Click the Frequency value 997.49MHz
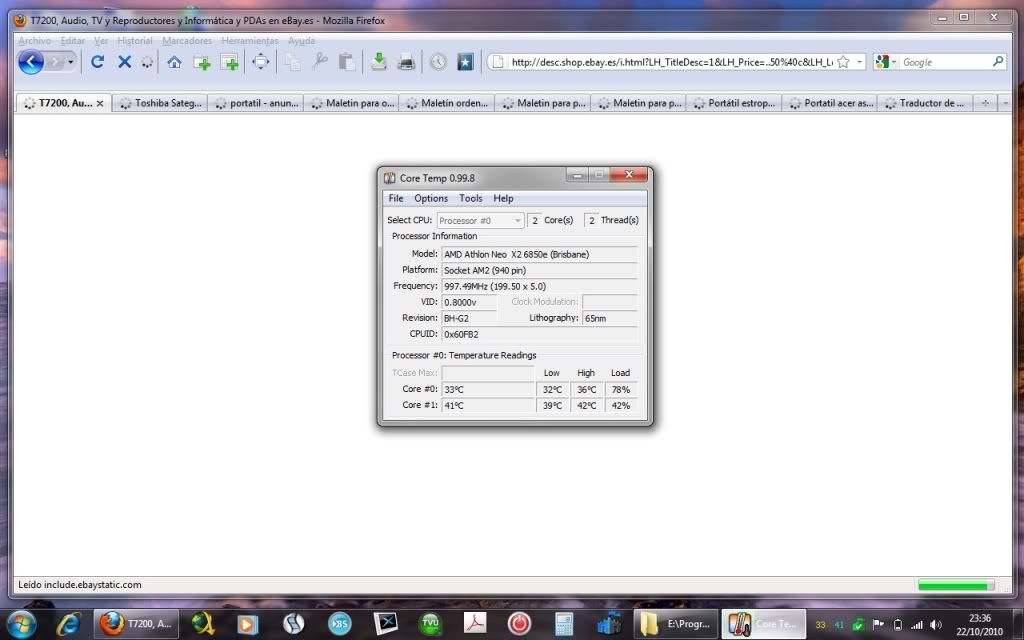Image resolution: width=1024 pixels, height=640 pixels. 539,286
